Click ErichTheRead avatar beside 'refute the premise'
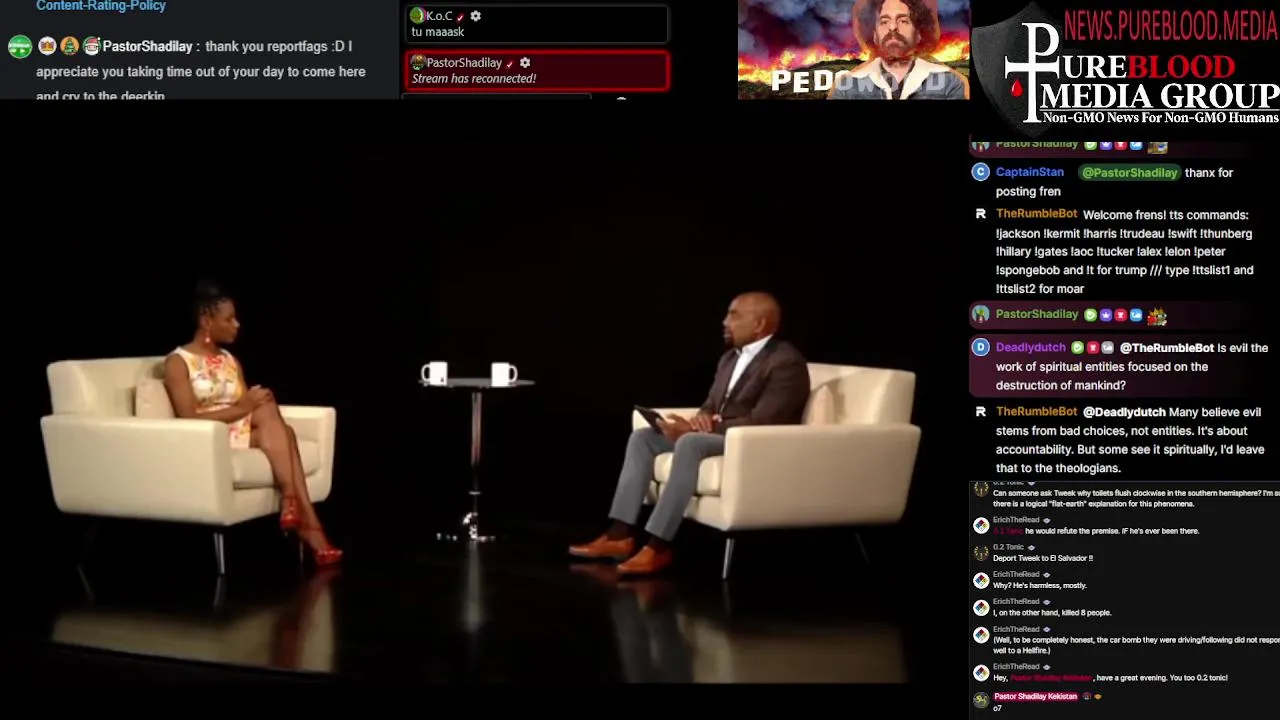Image resolution: width=1280 pixels, height=720 pixels. coord(981,526)
